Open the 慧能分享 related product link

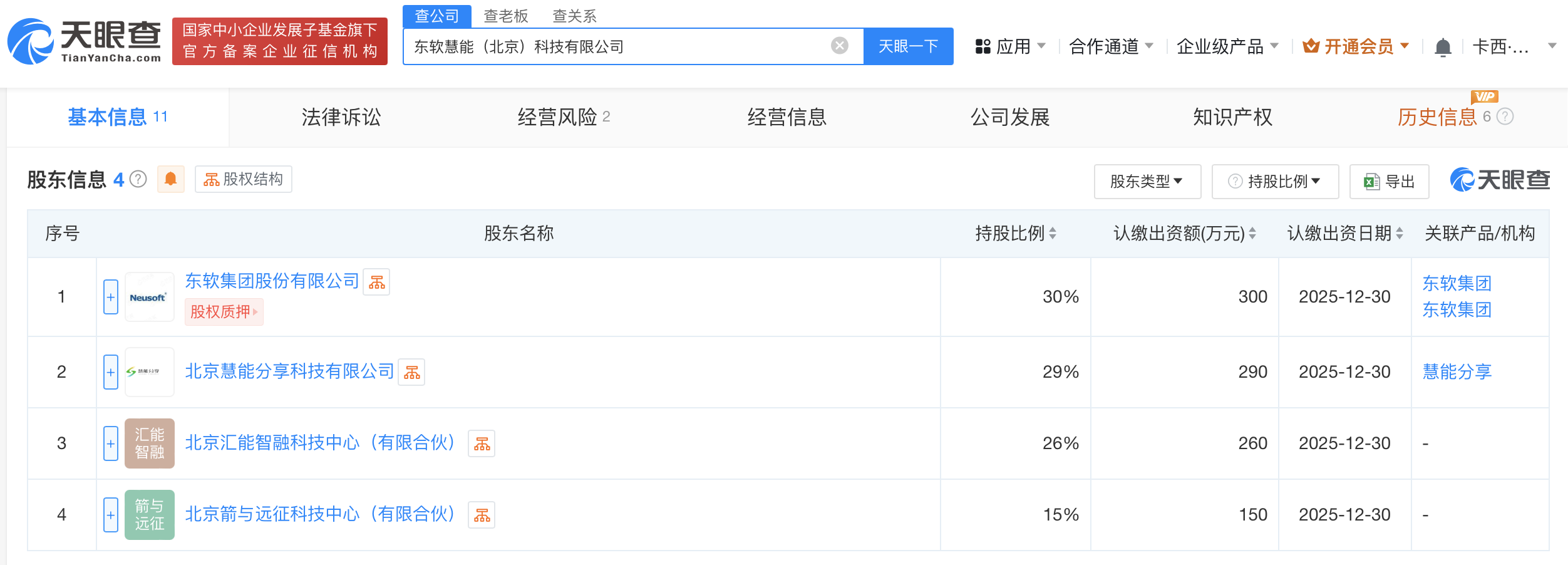[x=1457, y=372]
